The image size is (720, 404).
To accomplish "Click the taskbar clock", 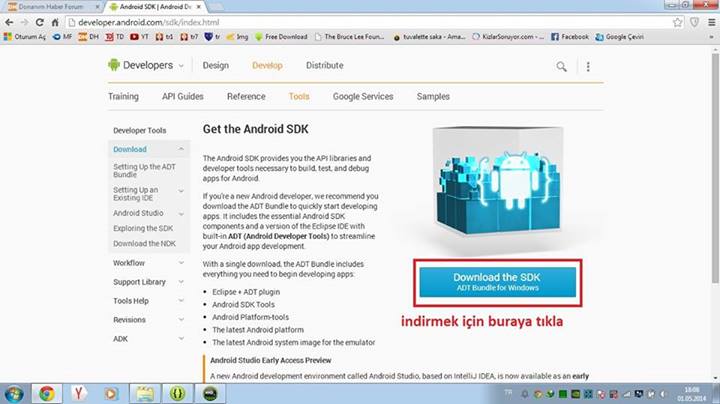I will click(x=692, y=394).
